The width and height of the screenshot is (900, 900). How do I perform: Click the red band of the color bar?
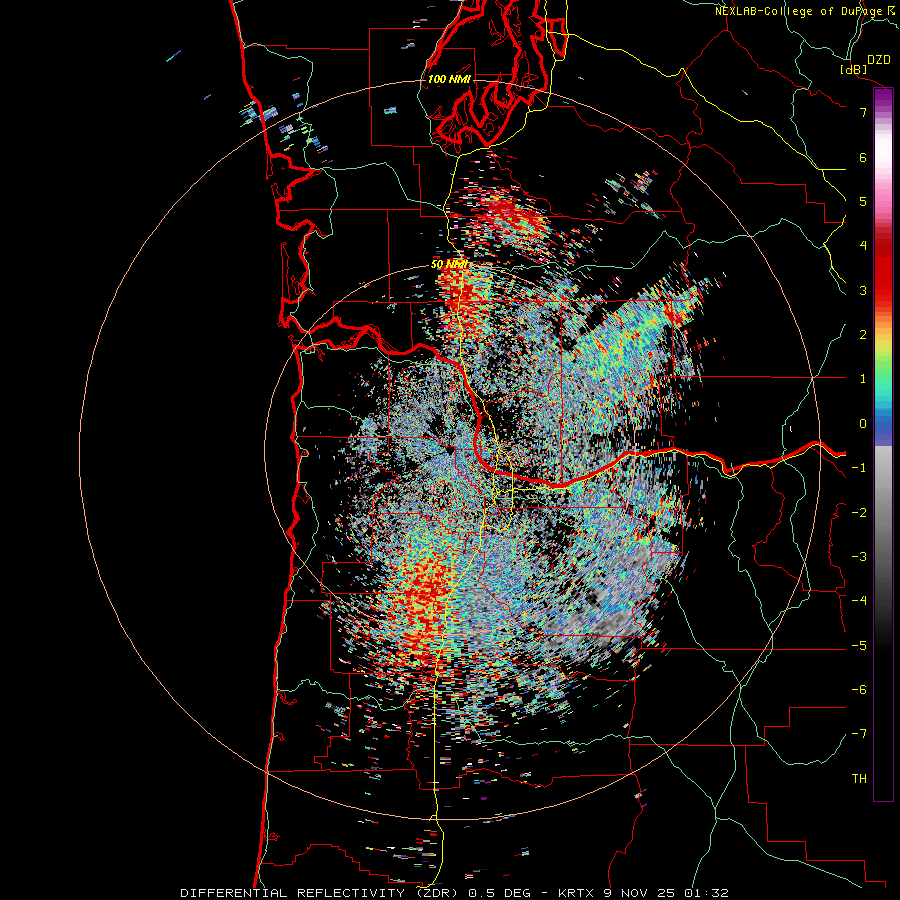point(883,270)
